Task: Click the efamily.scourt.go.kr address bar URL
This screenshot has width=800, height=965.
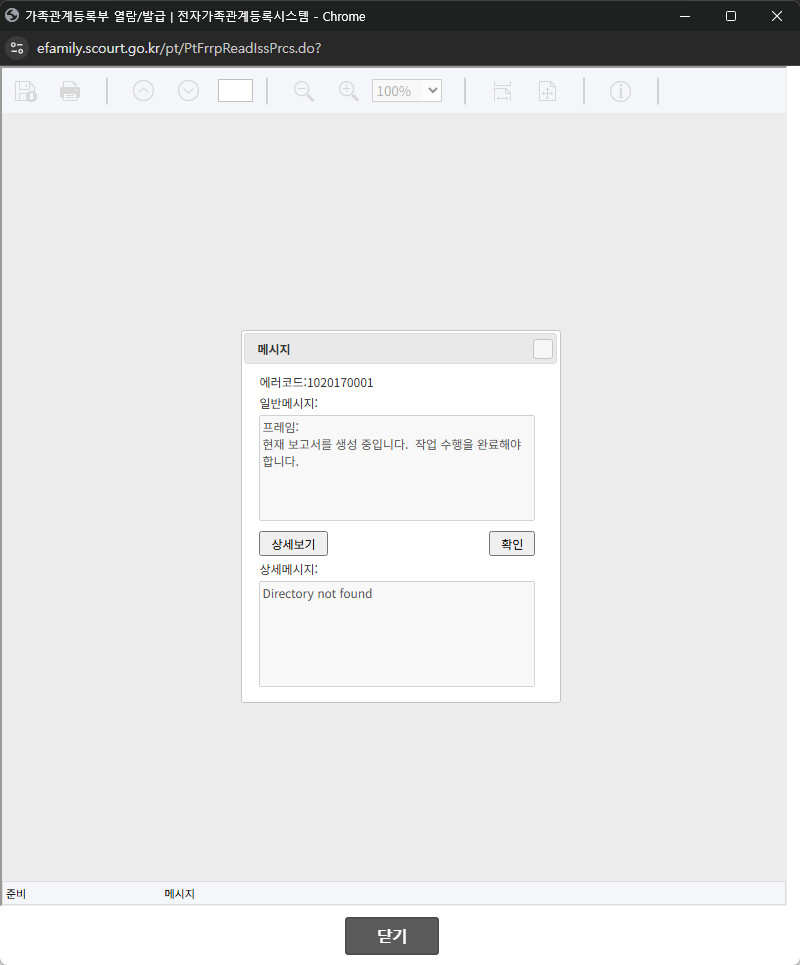Action: (x=179, y=48)
